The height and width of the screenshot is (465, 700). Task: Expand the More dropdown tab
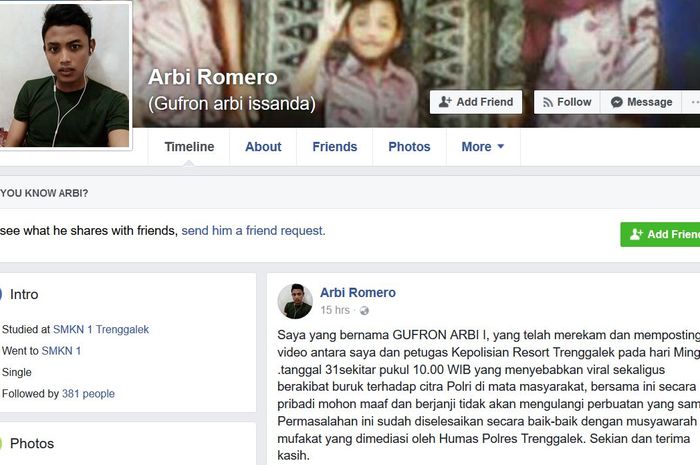483,147
